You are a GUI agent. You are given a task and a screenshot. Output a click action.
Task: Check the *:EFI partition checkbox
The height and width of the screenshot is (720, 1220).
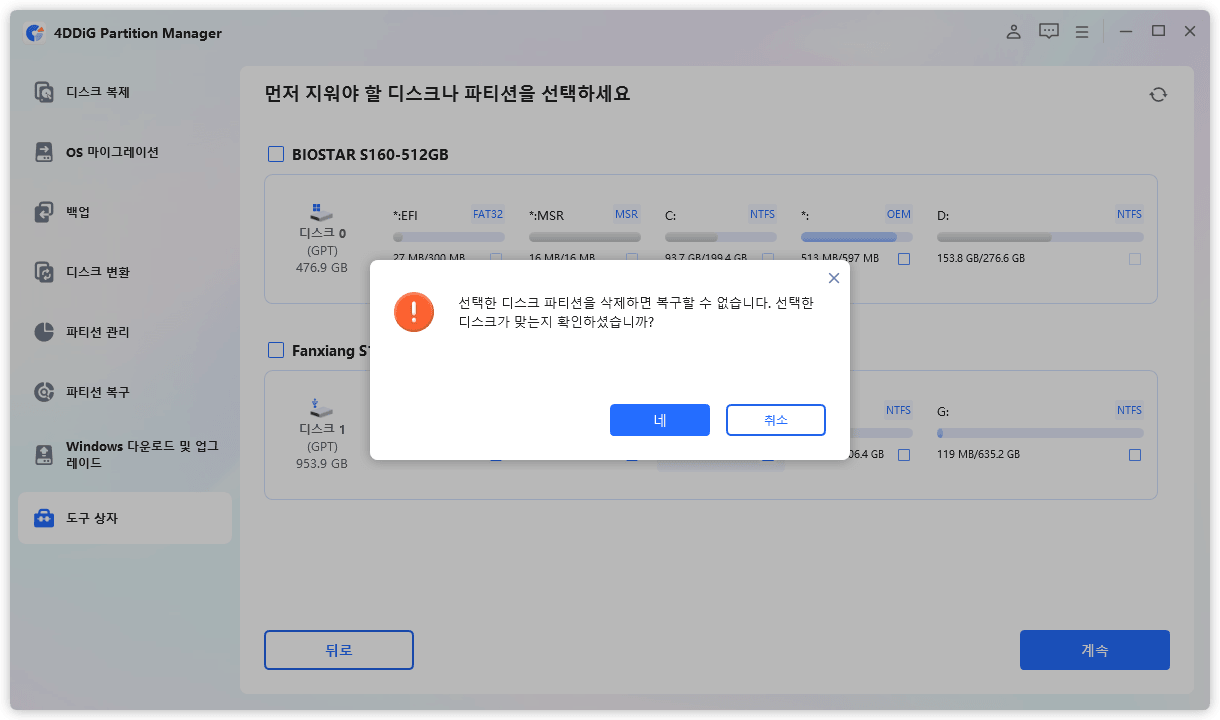[496, 259]
